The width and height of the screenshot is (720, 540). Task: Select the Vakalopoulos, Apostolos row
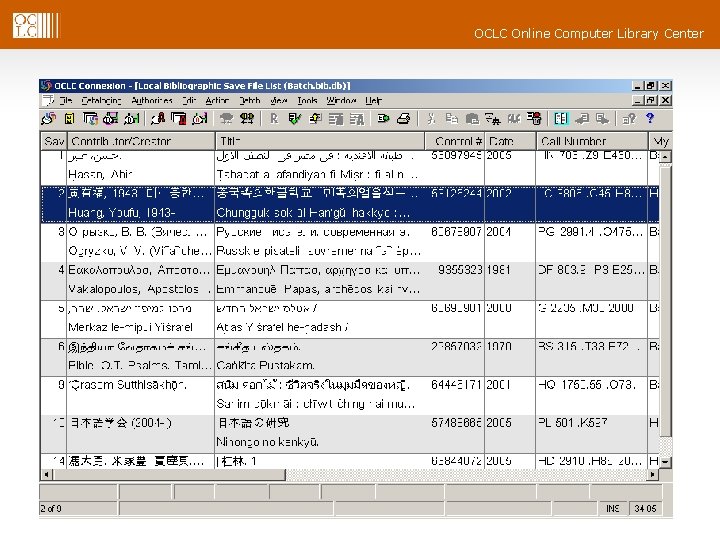coord(350,280)
